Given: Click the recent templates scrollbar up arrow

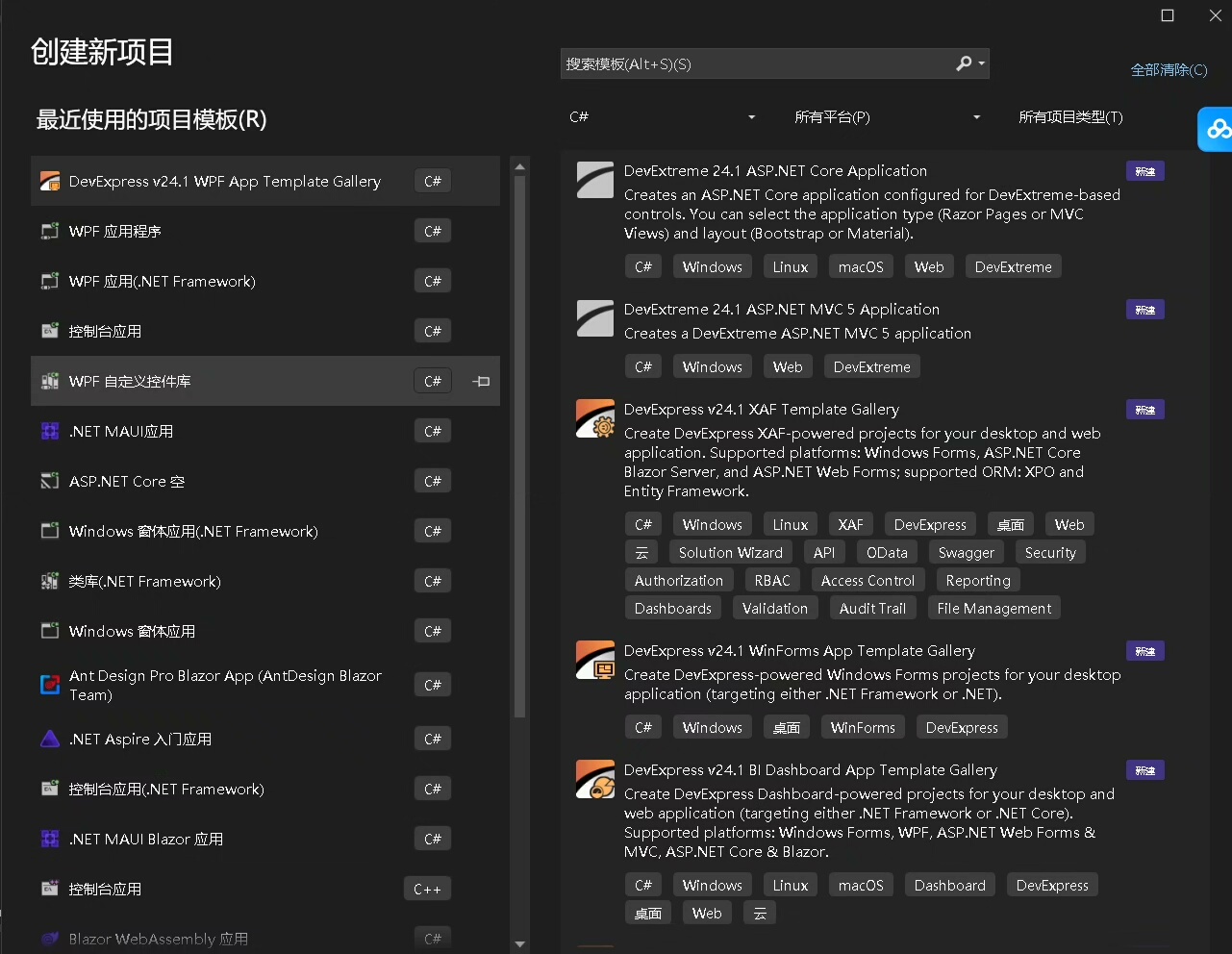Looking at the screenshot, I should click(520, 166).
